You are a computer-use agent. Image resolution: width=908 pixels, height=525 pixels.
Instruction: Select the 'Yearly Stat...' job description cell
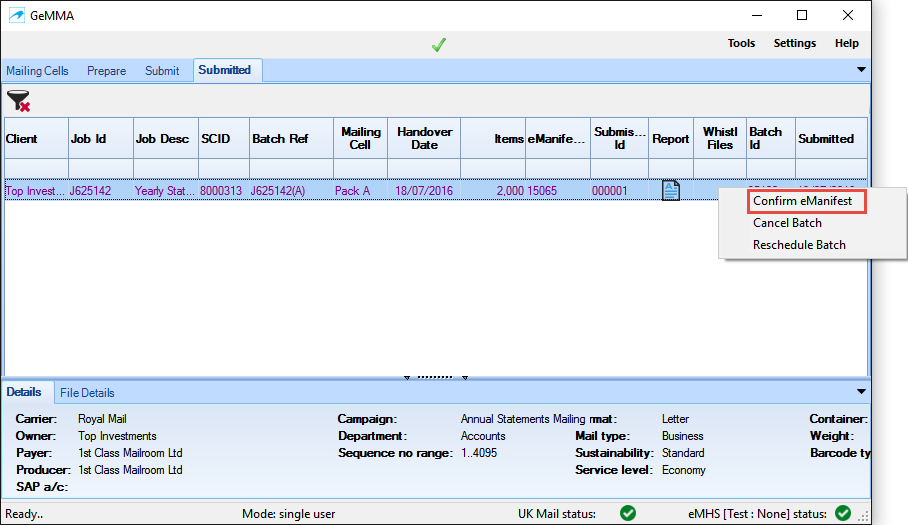point(164,190)
